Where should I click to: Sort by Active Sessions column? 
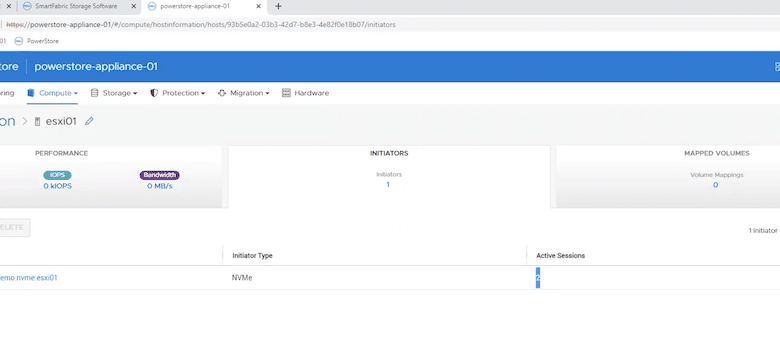pos(561,256)
